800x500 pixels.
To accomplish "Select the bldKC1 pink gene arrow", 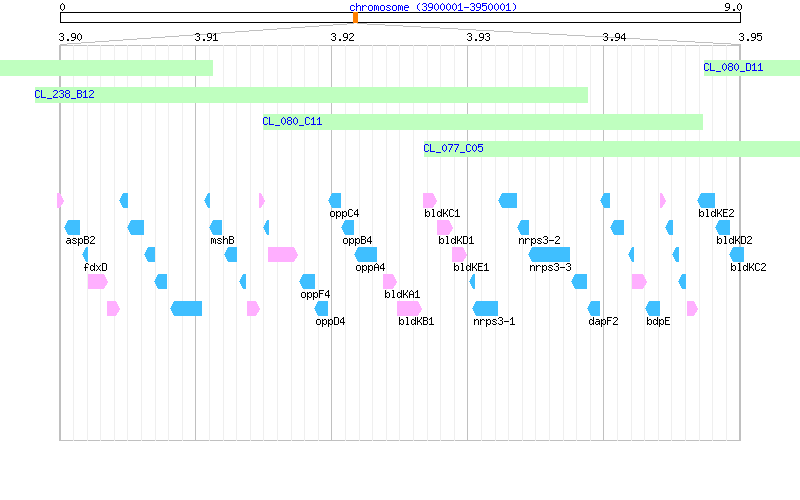I will pos(430,201).
